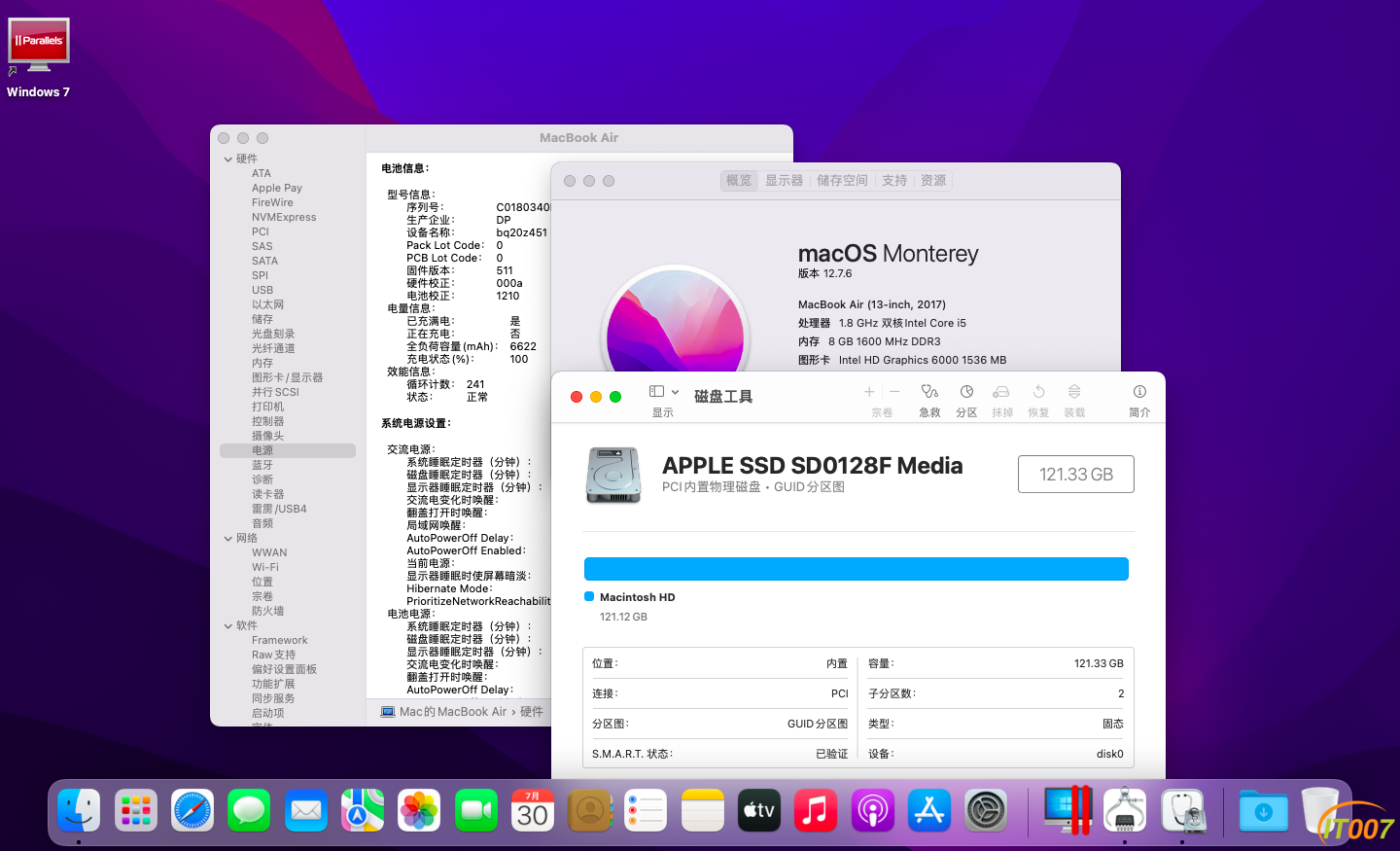Screen dimensions: 1400x851
Task: Select 雷雳/USB4 in the sidebar
Action: click(279, 509)
